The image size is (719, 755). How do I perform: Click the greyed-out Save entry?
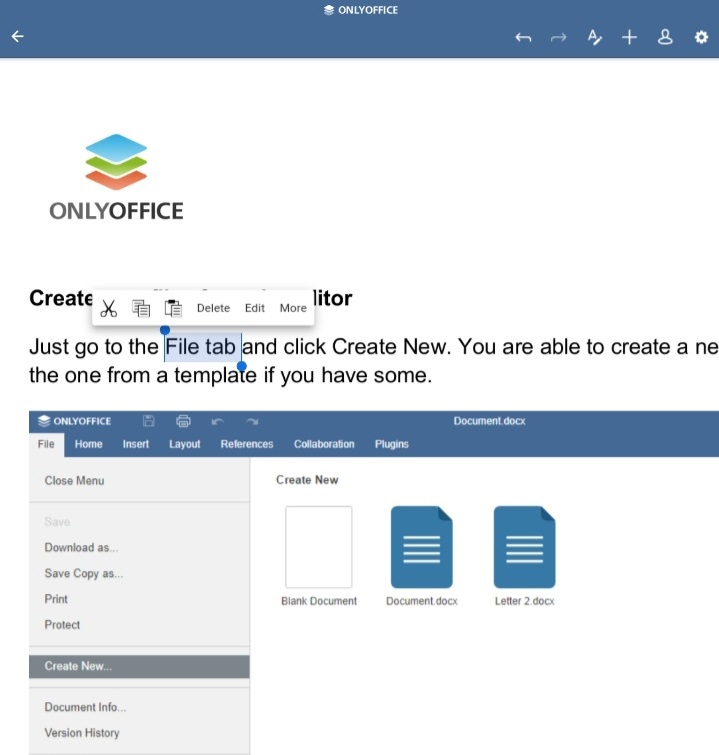(57, 522)
